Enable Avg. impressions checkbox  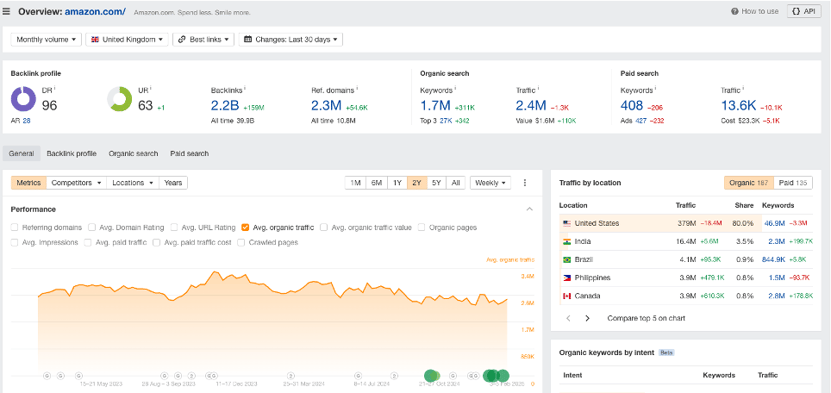point(15,243)
